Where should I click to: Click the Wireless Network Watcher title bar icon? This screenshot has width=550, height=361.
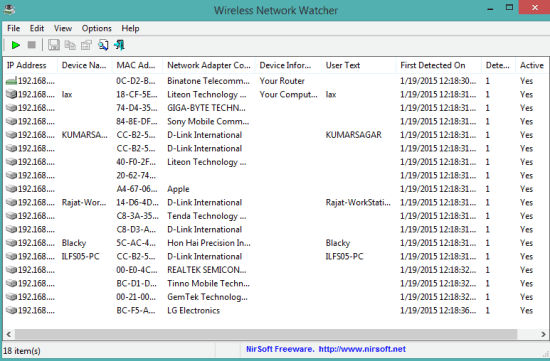click(9, 9)
